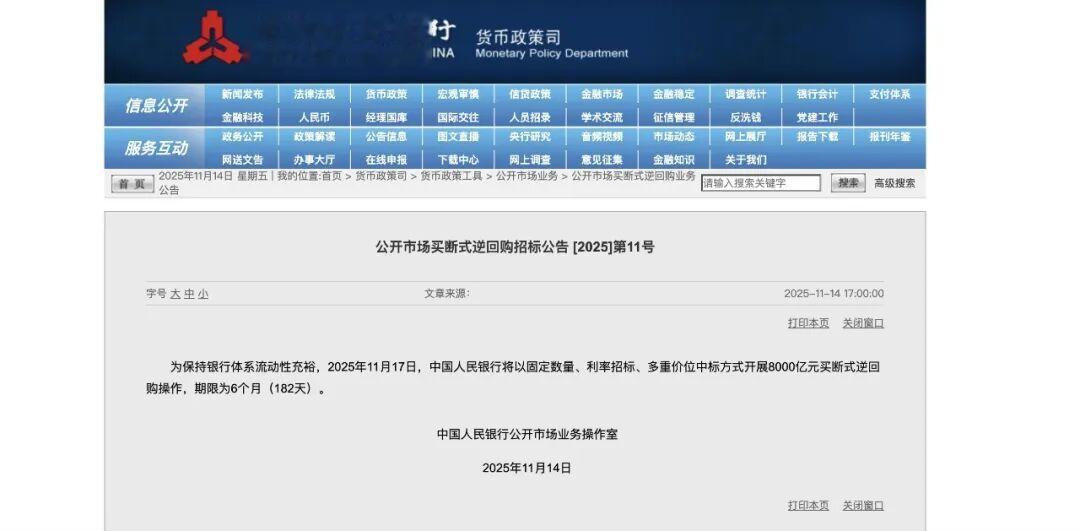Image resolution: width=1080 pixels, height=531 pixels.
Task: Open the 金融科技 menu item
Action: 242,117
